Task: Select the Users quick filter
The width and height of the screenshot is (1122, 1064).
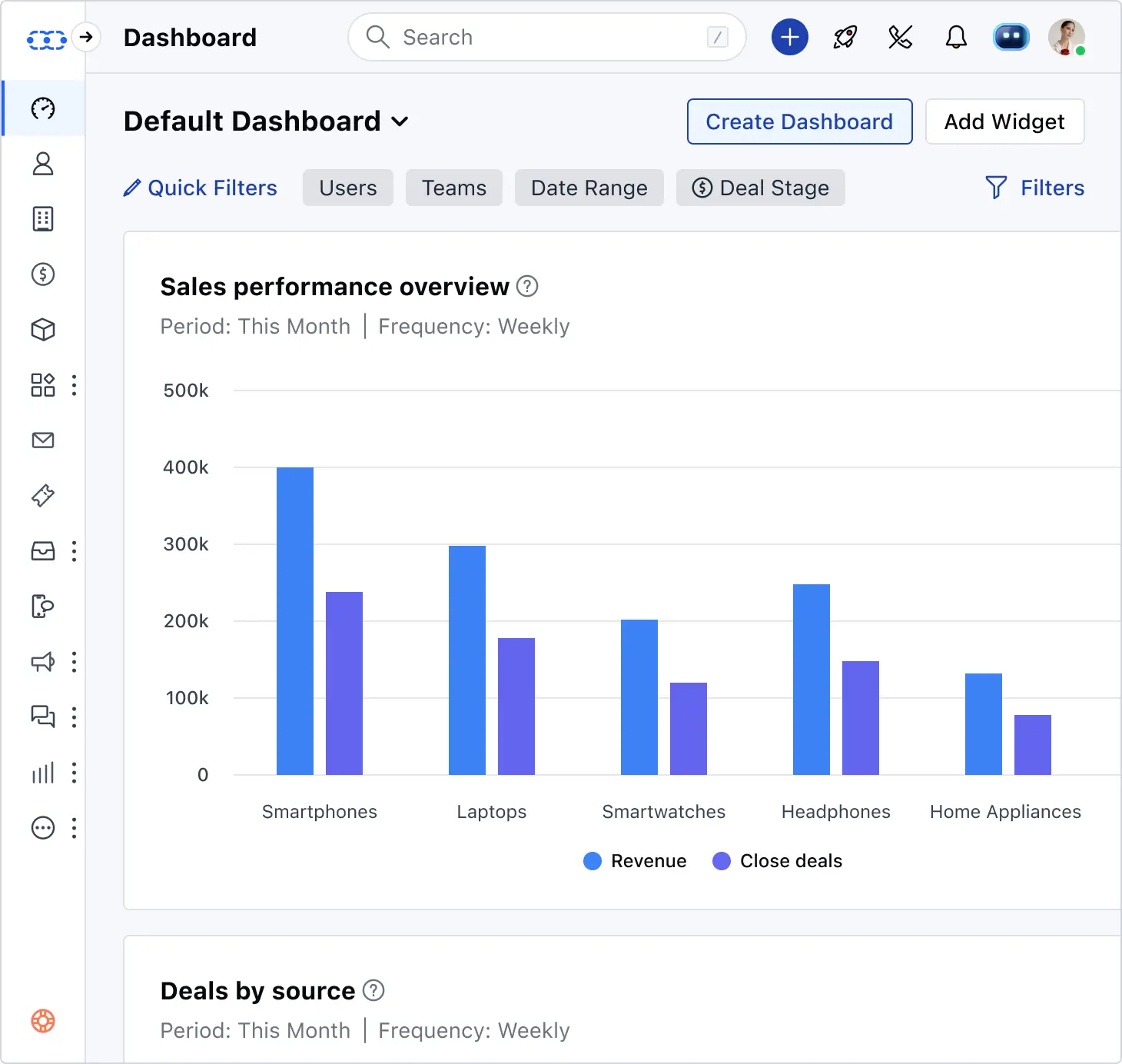Action: 348,188
